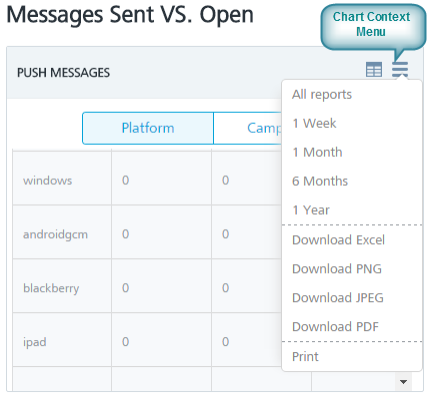Click the androidgcm row label
Screen dimensions: 429x398
coord(55,235)
